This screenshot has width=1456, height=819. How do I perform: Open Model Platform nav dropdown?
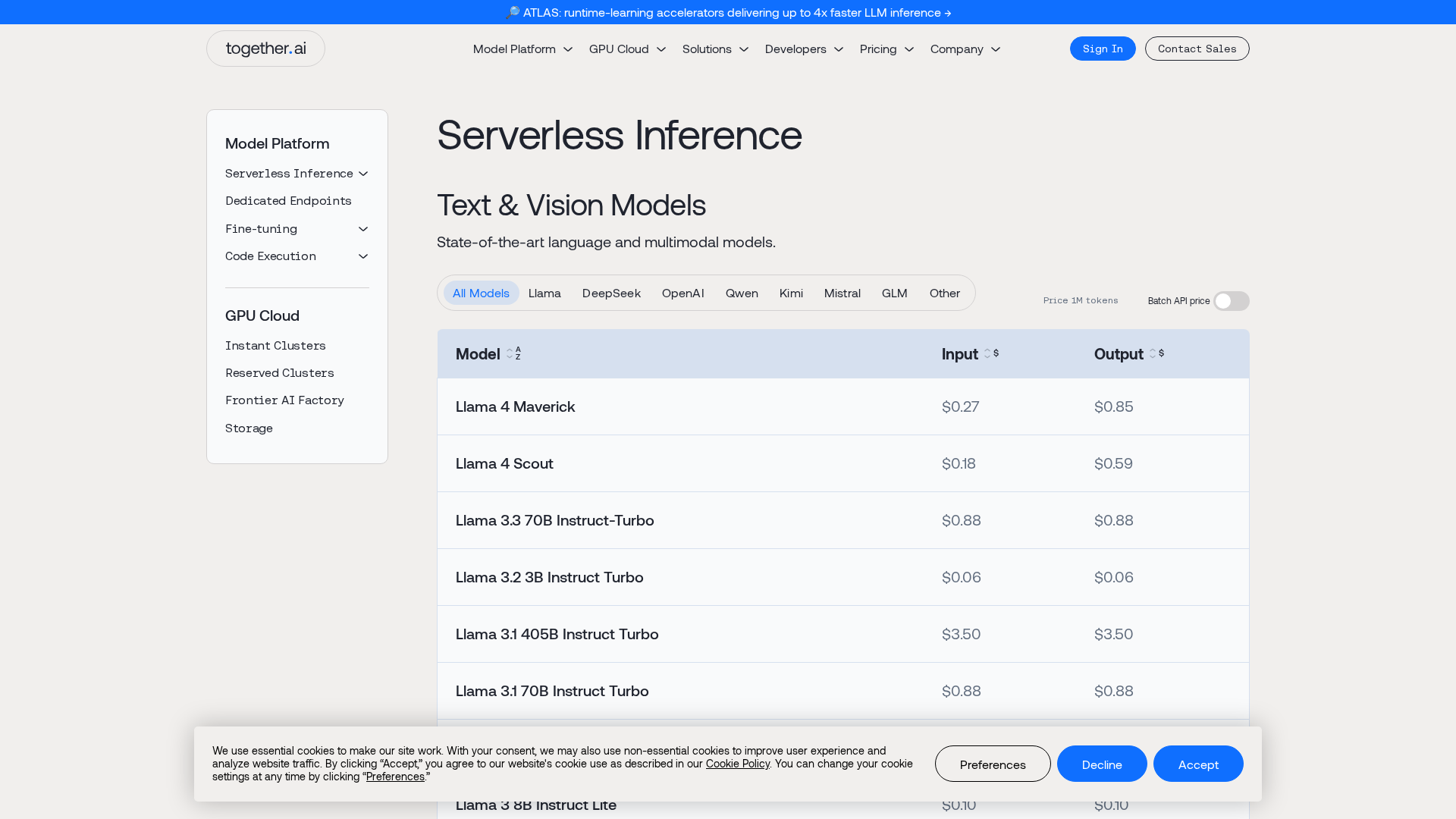pyautogui.click(x=522, y=49)
